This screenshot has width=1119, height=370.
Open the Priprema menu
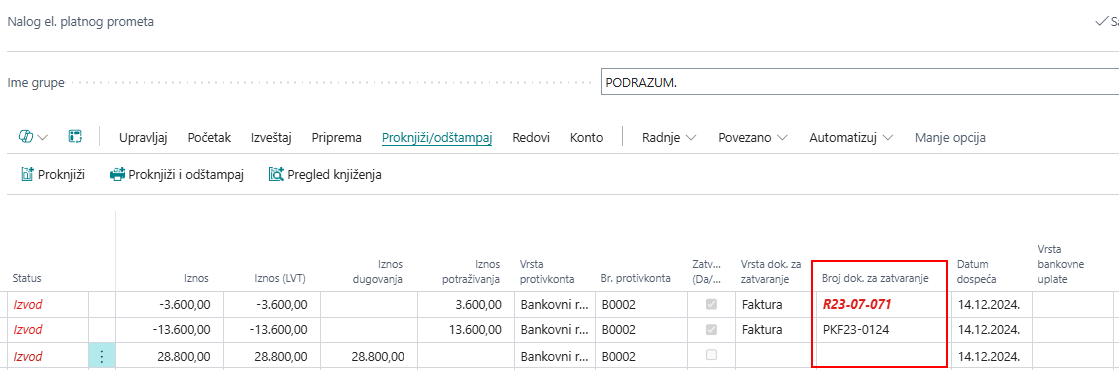pyautogui.click(x=337, y=138)
